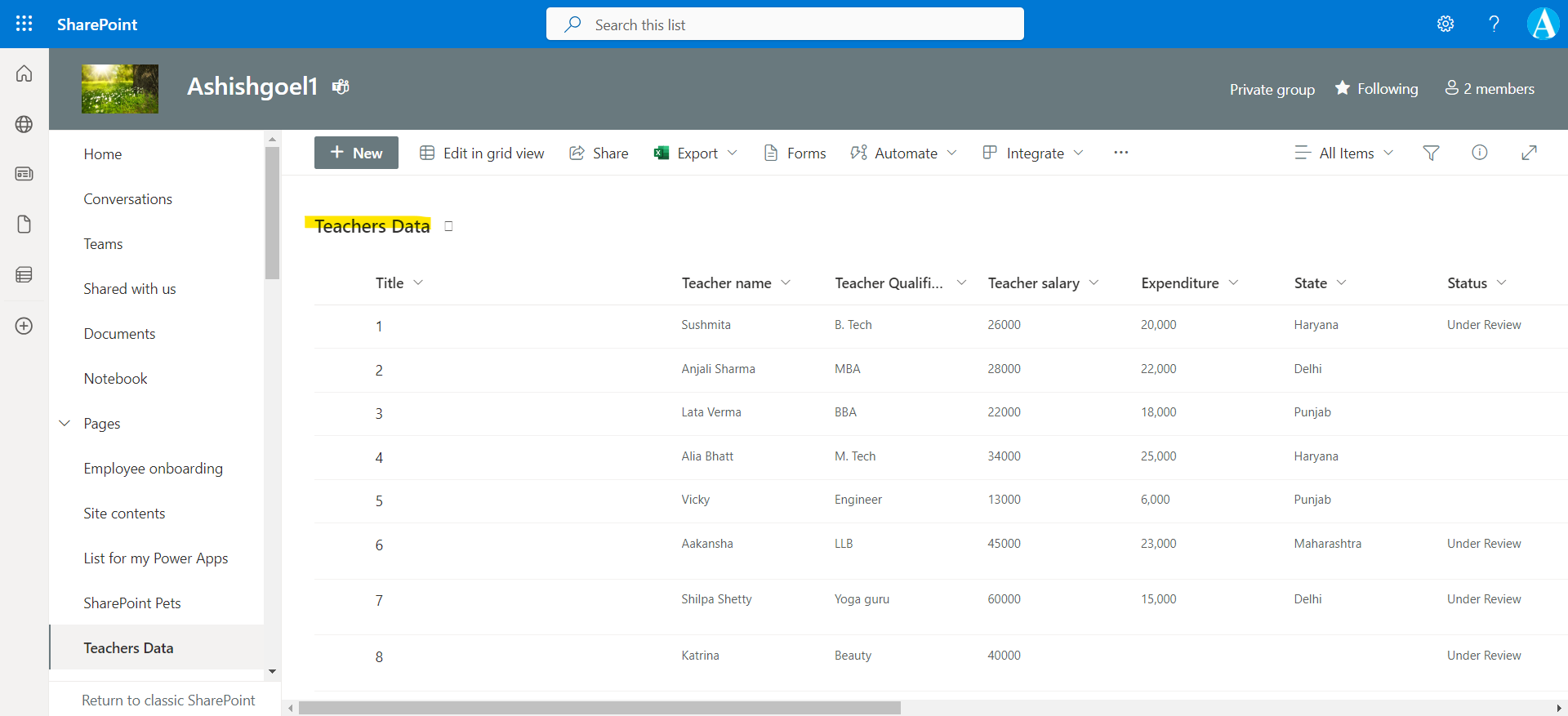The image size is (1568, 716).
Task: Open the information details pane icon
Action: pyautogui.click(x=1479, y=153)
